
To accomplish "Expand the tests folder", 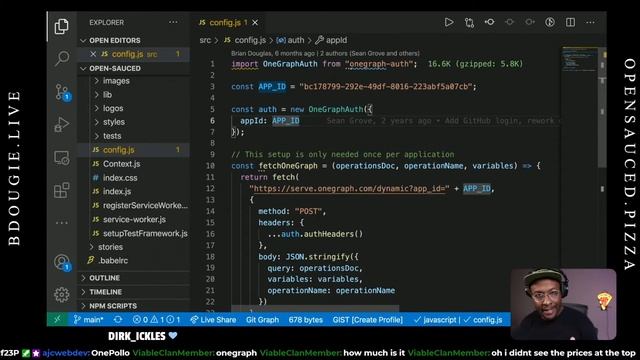I will [112, 136].
